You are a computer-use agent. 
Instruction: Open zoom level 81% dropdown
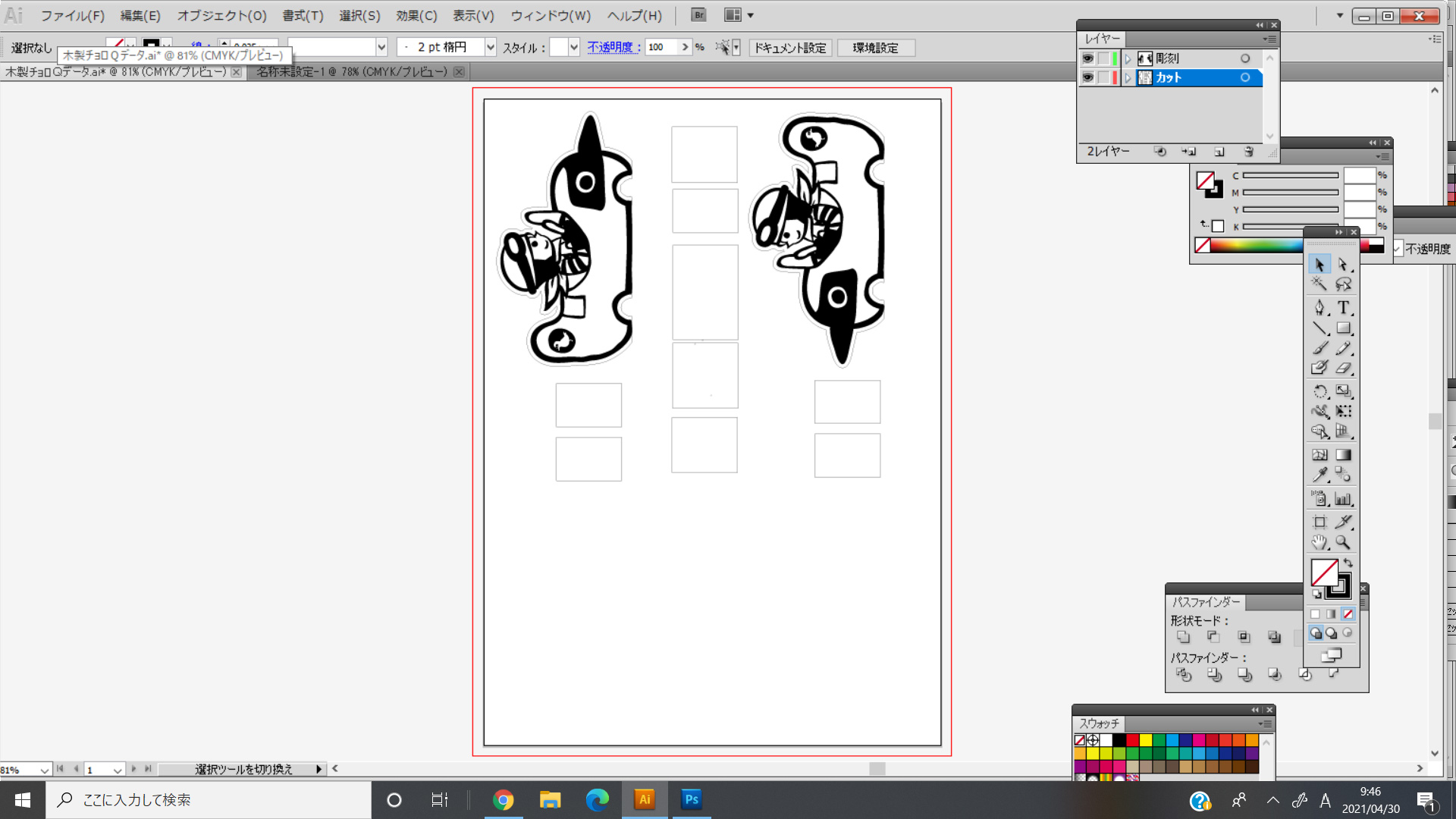pos(44,770)
